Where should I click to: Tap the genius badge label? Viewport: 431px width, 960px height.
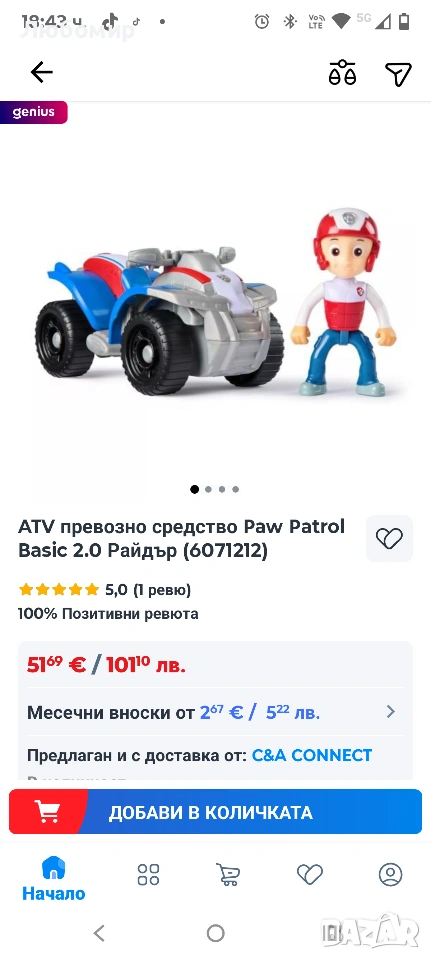click(x=34, y=112)
